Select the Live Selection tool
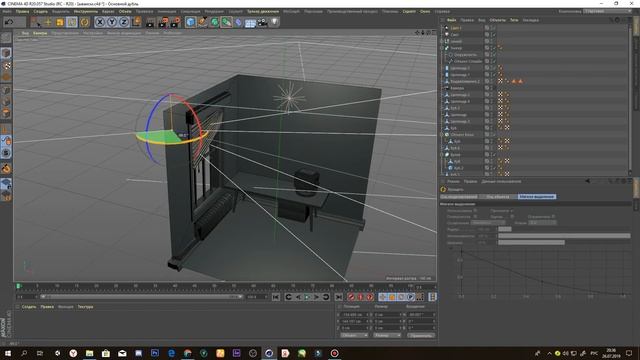The image size is (640, 360). click(x=36, y=22)
